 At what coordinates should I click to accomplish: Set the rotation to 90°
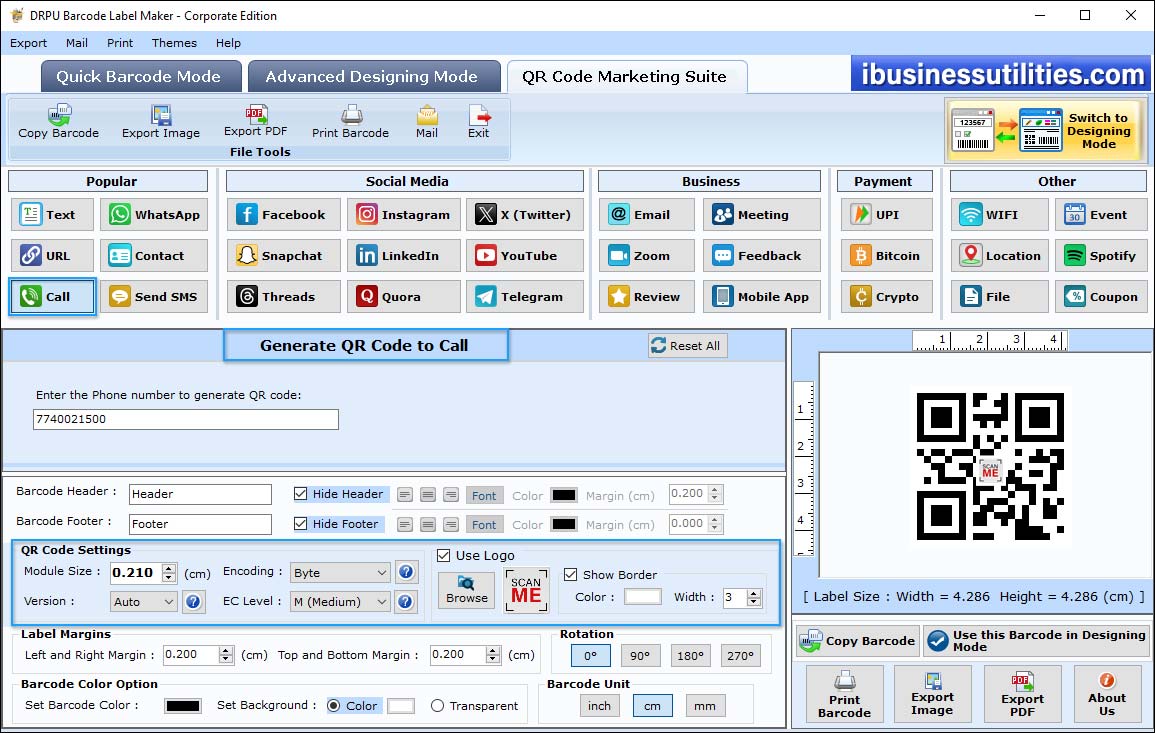click(x=640, y=656)
